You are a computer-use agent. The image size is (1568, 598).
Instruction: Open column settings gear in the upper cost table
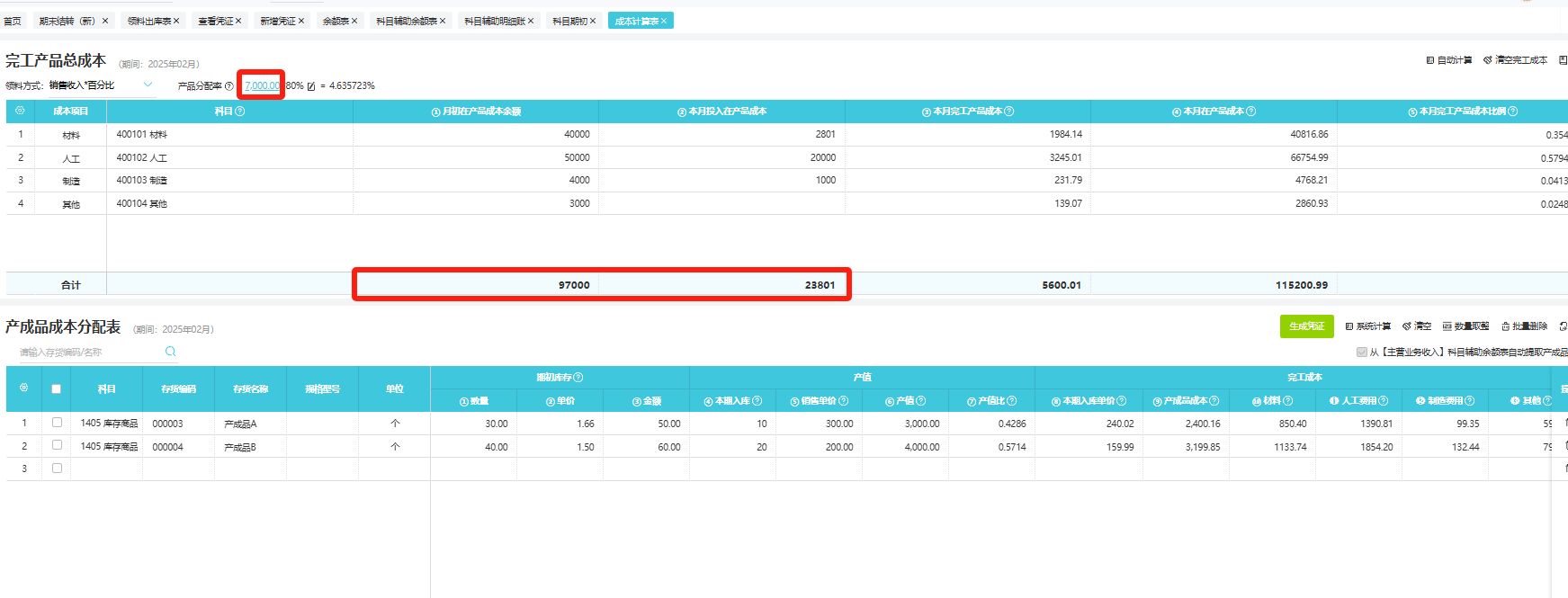[20, 111]
